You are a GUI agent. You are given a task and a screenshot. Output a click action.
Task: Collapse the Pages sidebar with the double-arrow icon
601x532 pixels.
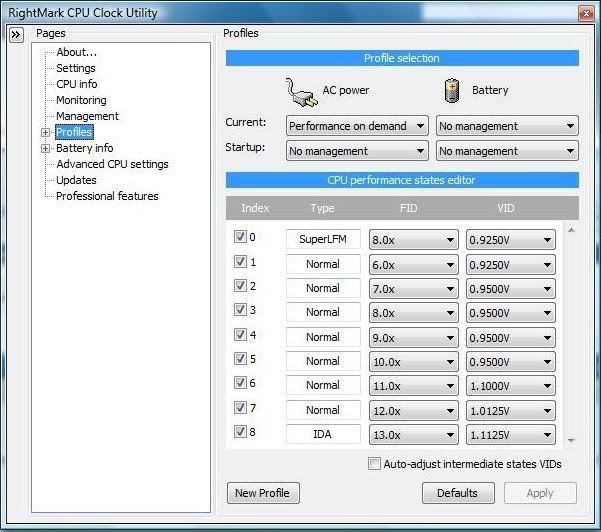(16, 35)
